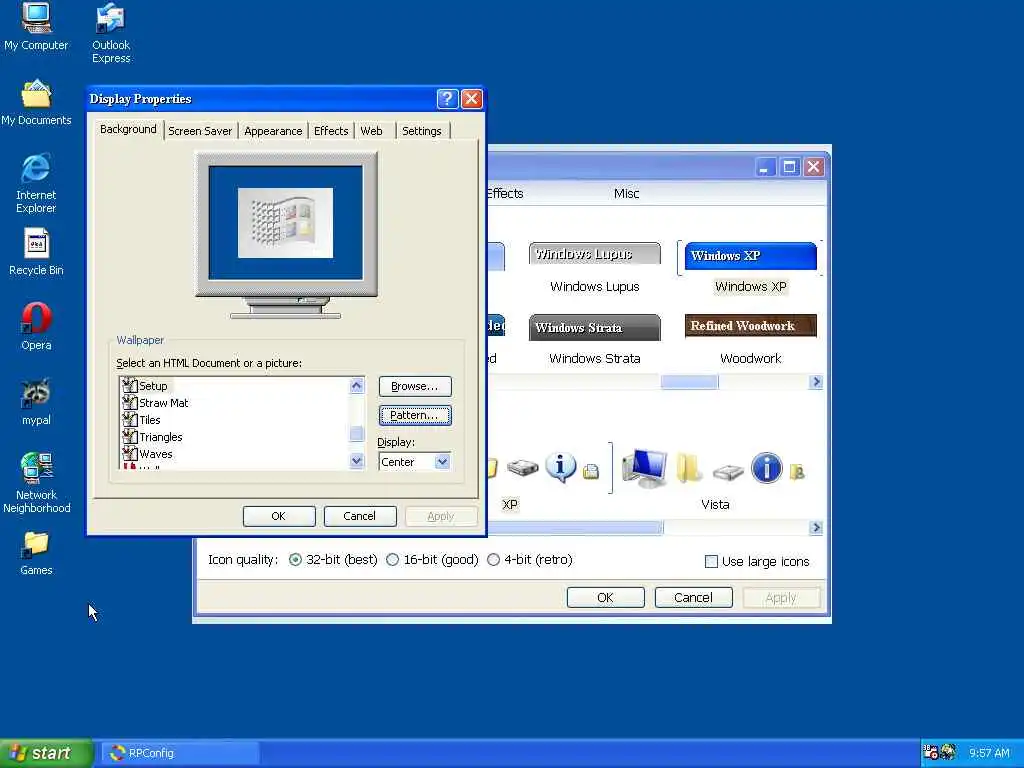Select the Windows Lupus theme preview
Screen dimensions: 1024x768
(594, 254)
